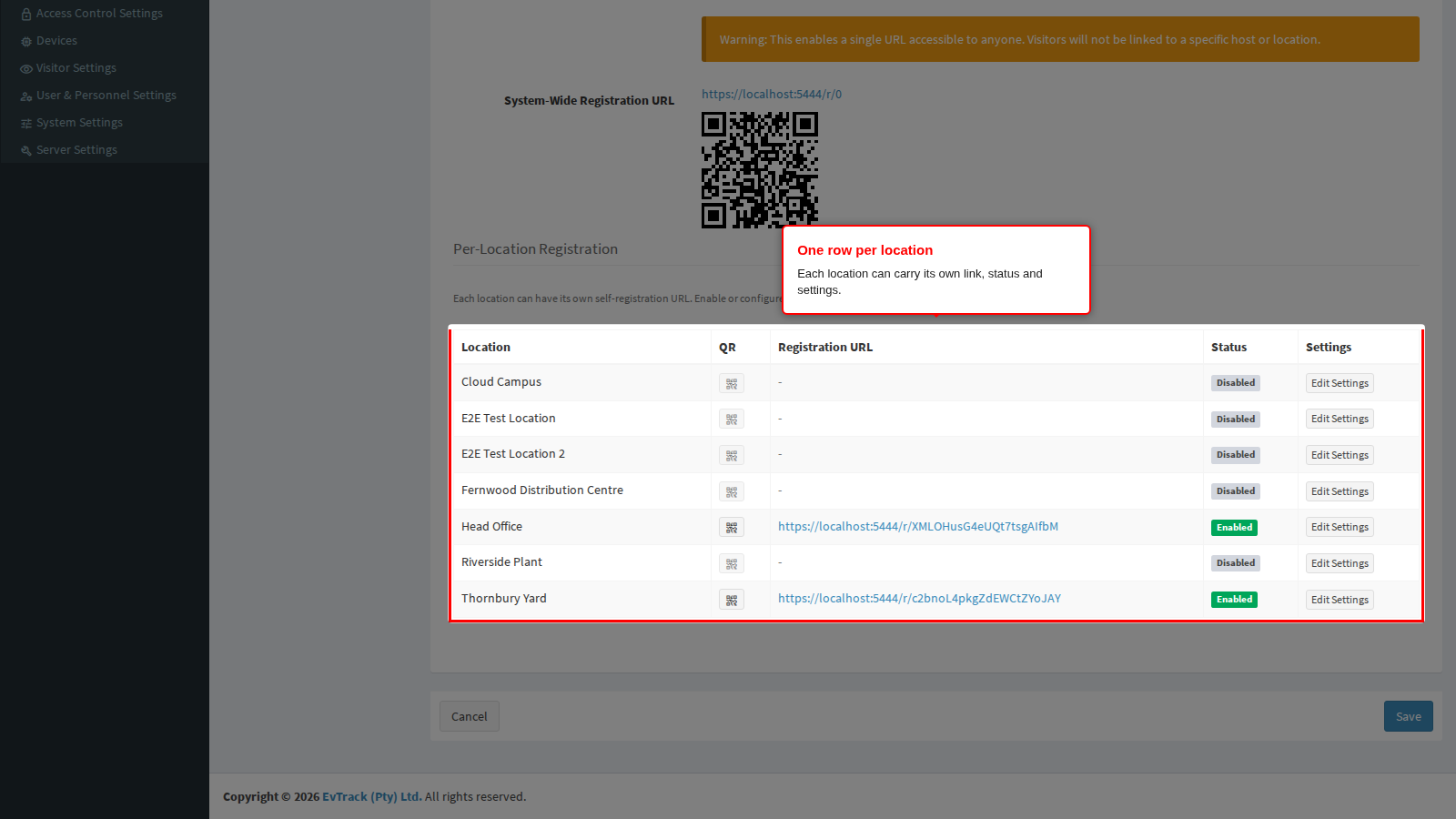Viewport: 1456px width, 819px height.
Task: Click Disabled badge for Riverside Plant
Action: pyautogui.click(x=1236, y=563)
